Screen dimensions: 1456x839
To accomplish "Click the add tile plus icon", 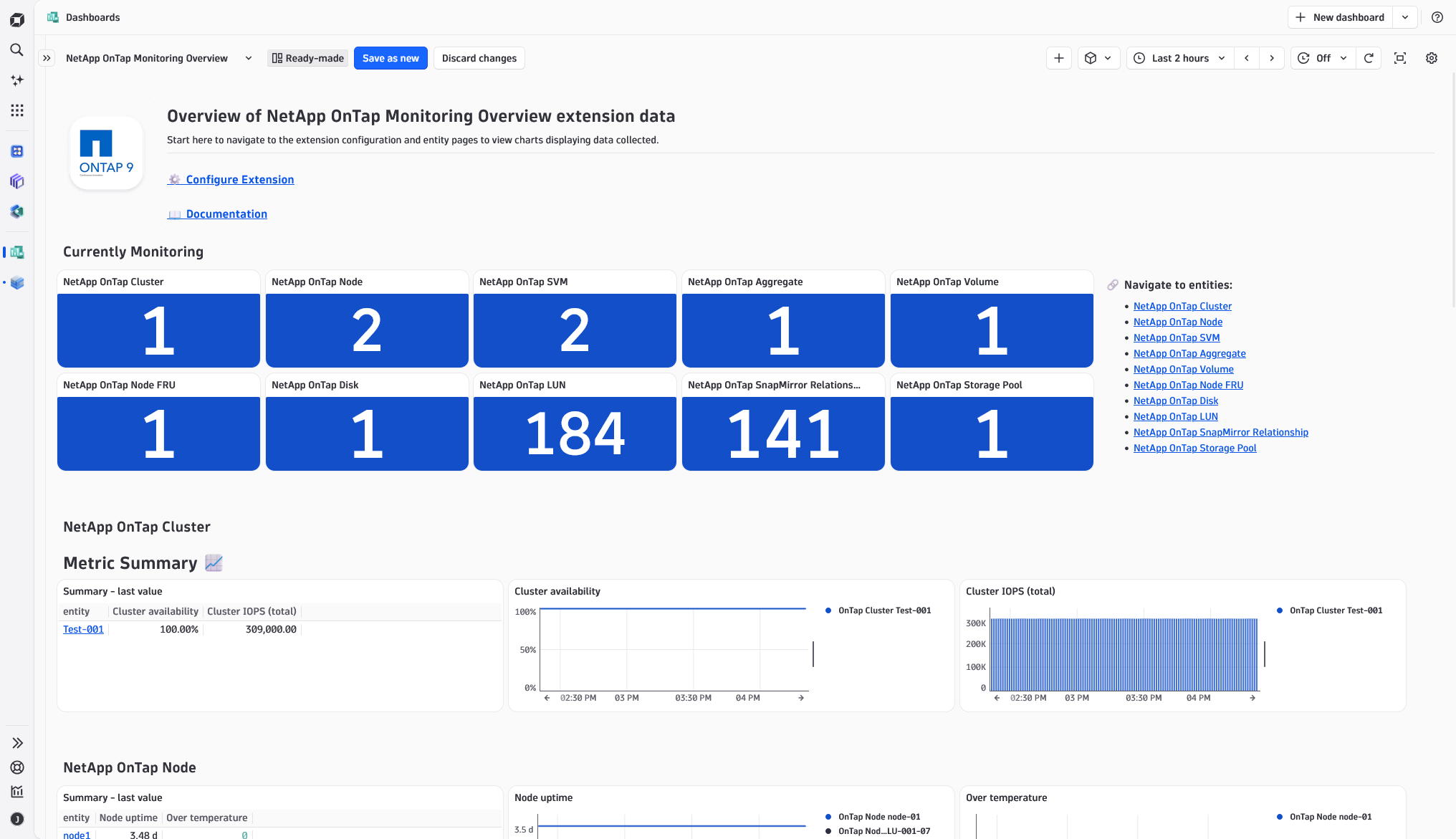I will point(1059,58).
